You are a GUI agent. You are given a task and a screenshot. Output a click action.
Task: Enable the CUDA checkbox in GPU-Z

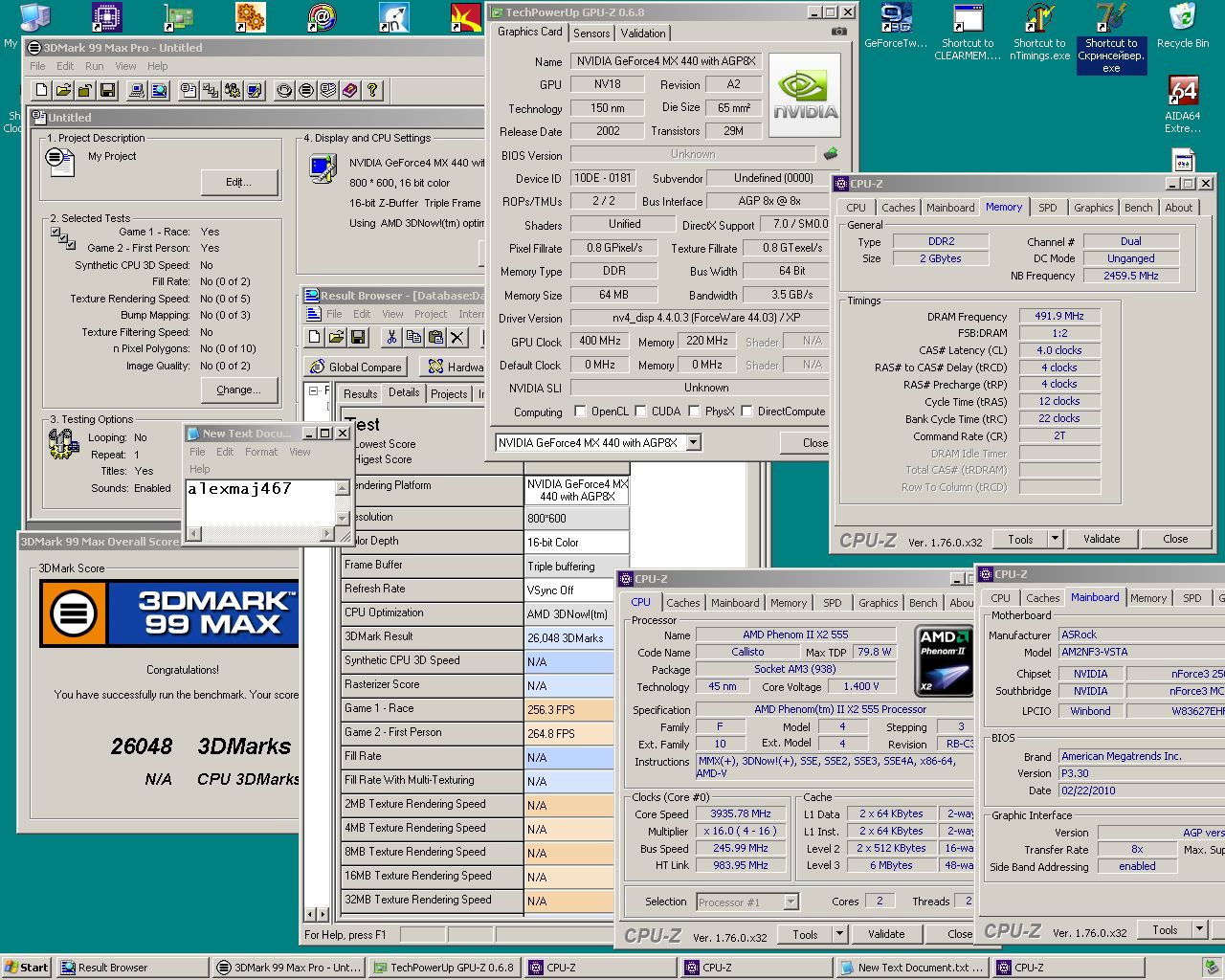click(640, 412)
